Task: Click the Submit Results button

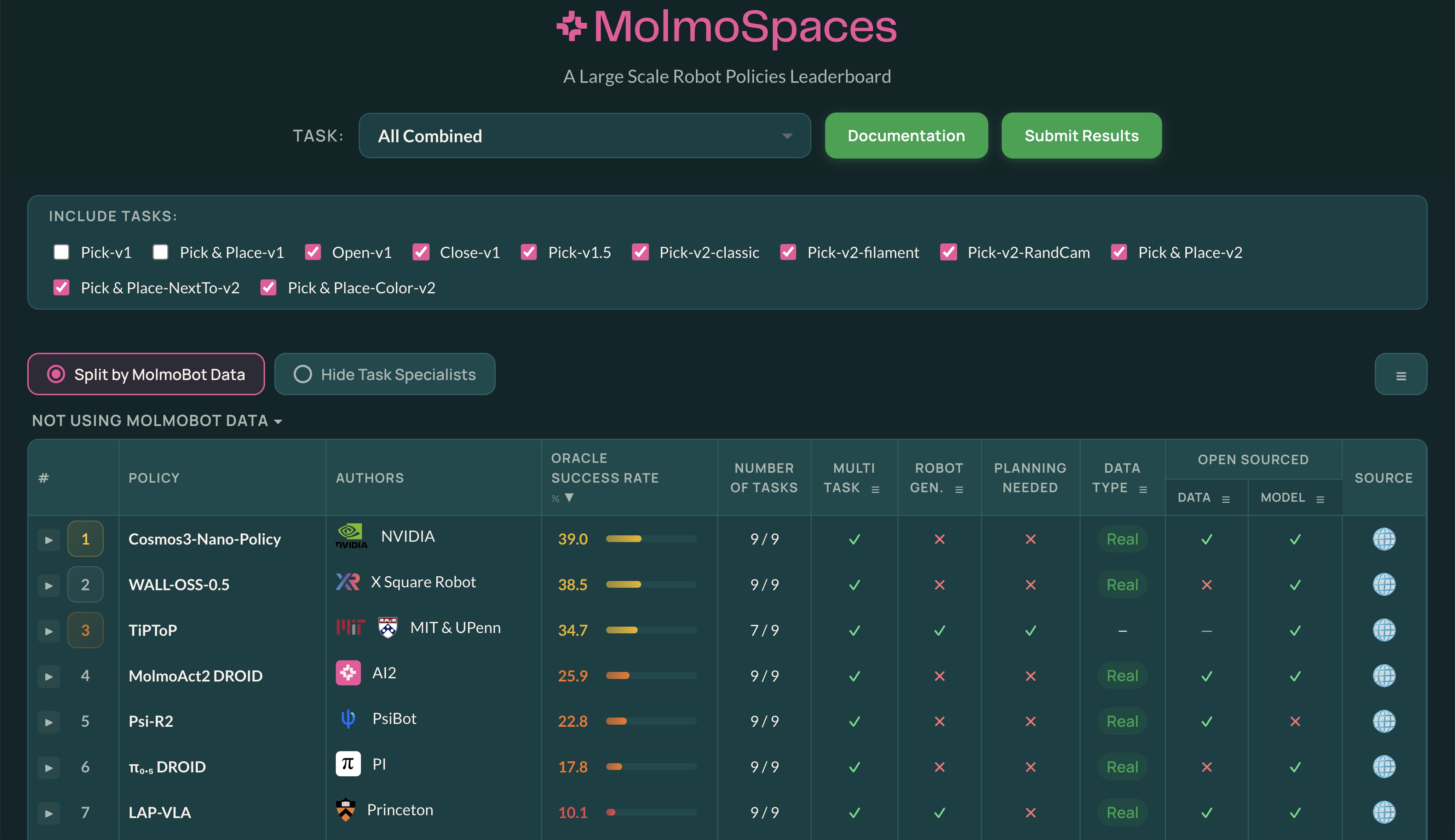Action: click(1081, 136)
